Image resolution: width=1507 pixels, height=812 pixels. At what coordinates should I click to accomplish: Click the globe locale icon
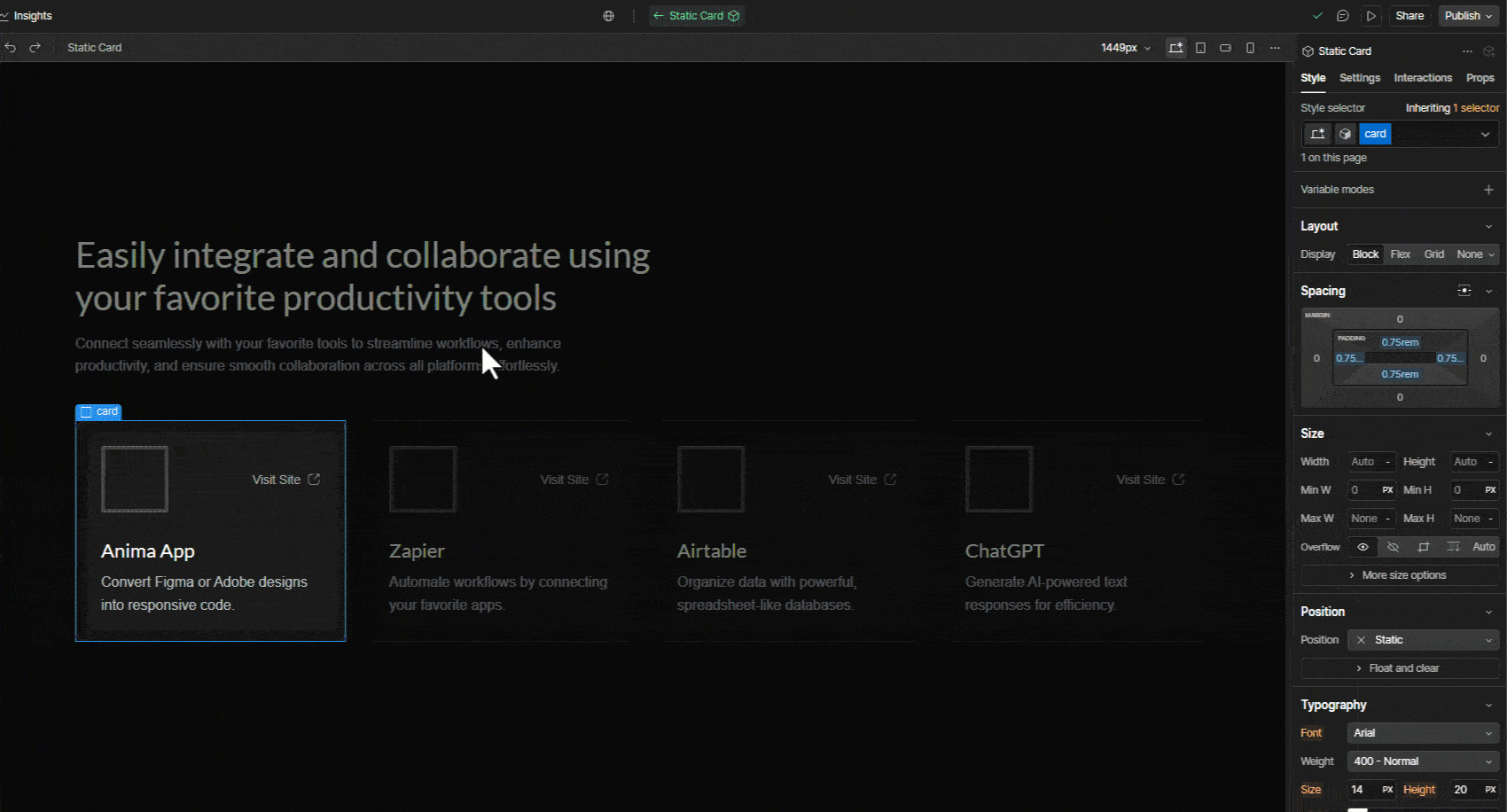609,16
